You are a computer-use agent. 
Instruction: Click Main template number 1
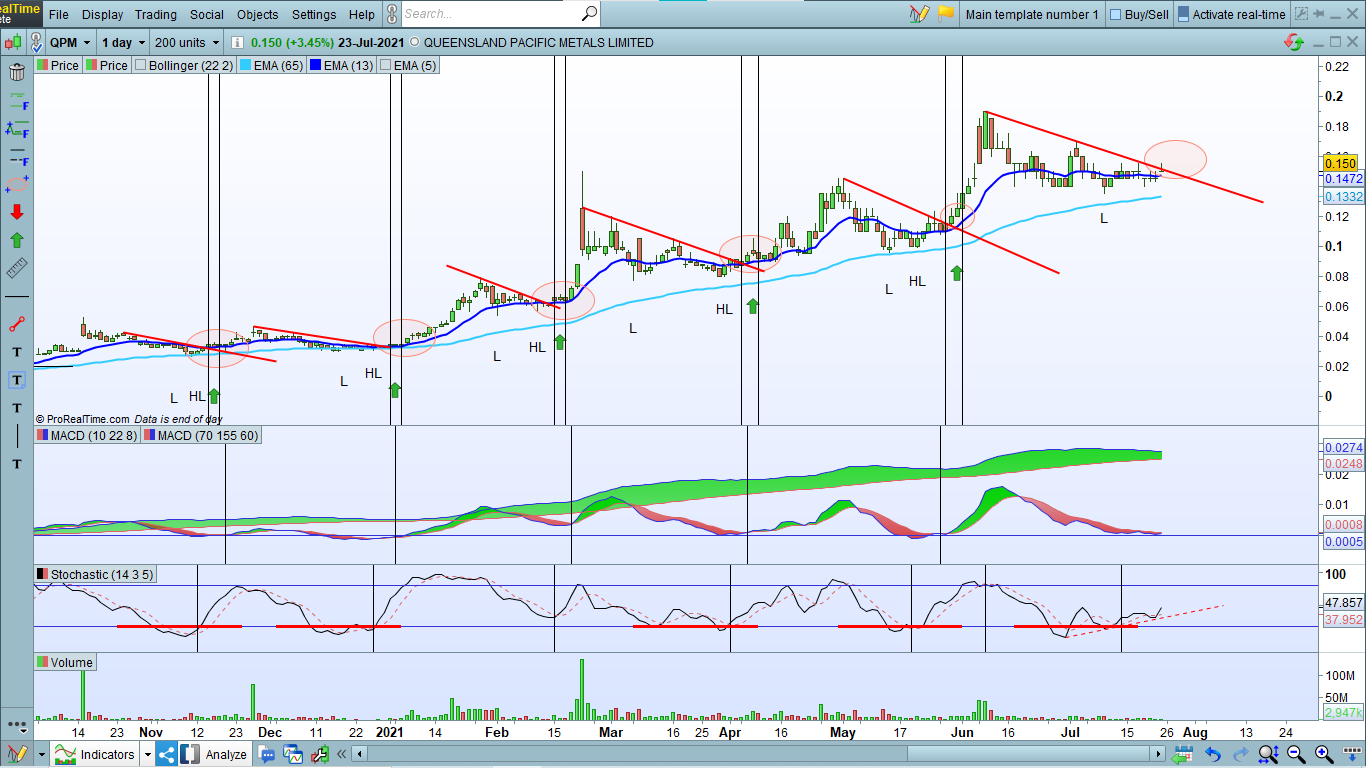[x=1031, y=14]
